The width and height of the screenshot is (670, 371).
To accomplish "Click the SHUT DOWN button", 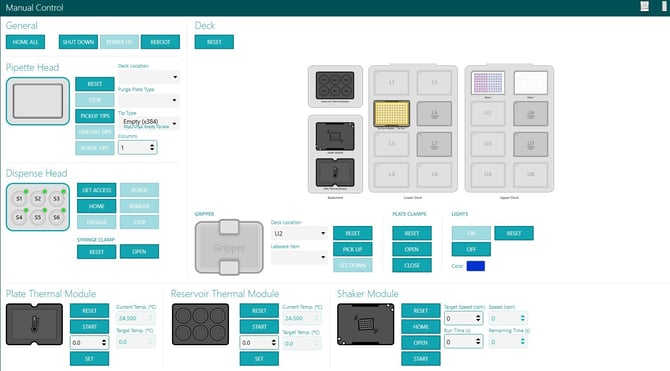I will 78,42.
